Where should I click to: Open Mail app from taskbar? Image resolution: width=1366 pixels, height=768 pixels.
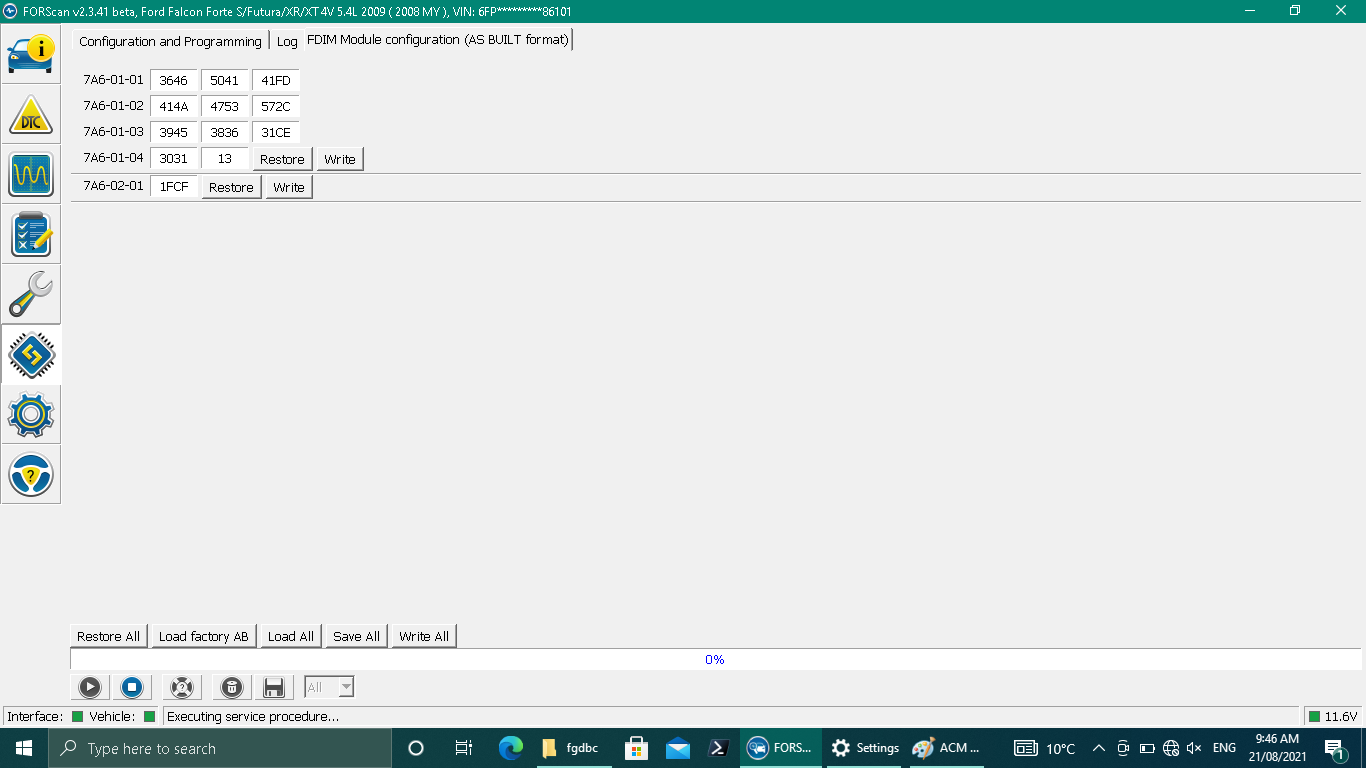point(678,748)
